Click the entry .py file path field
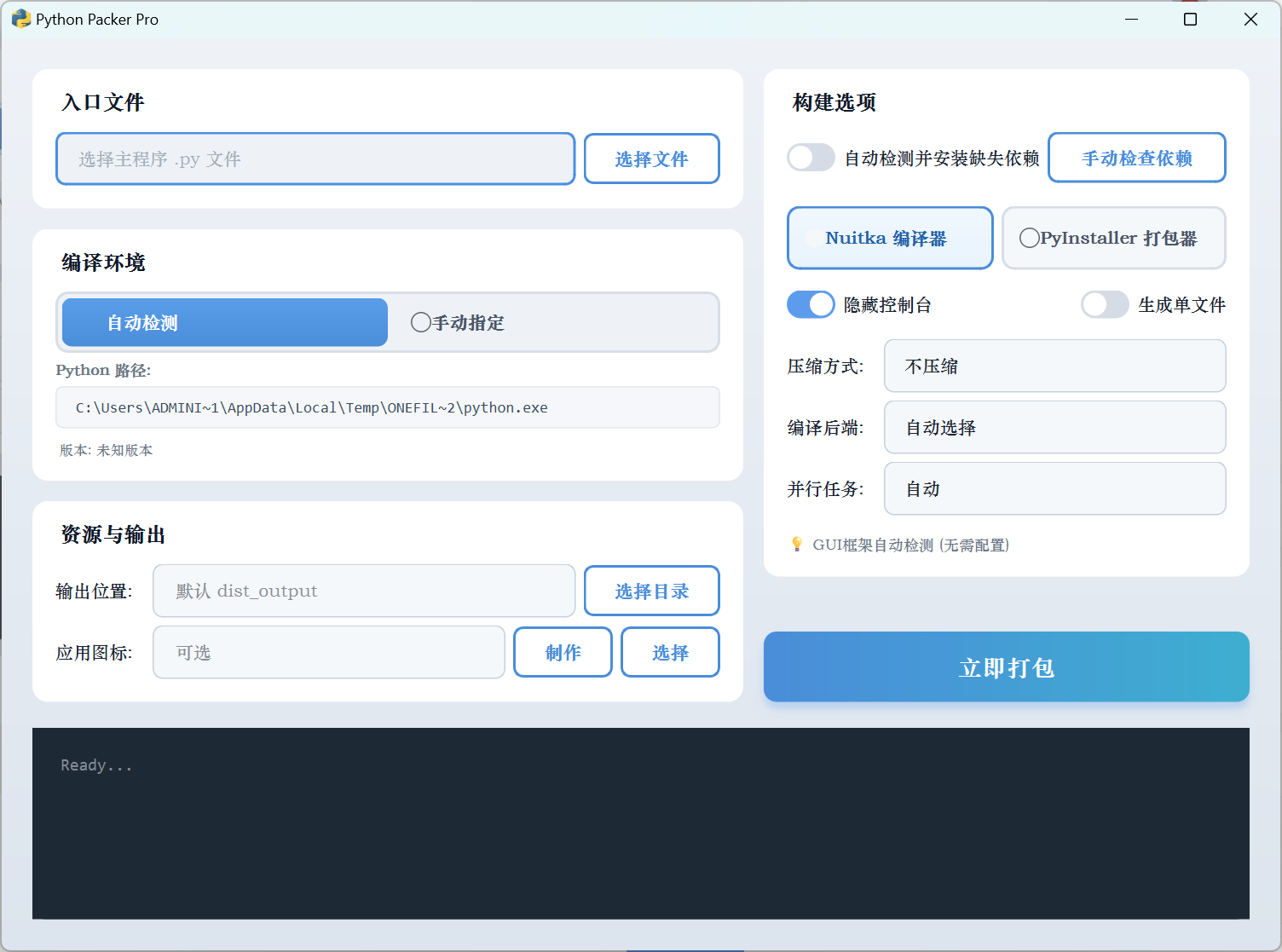The width and height of the screenshot is (1282, 952). click(315, 159)
